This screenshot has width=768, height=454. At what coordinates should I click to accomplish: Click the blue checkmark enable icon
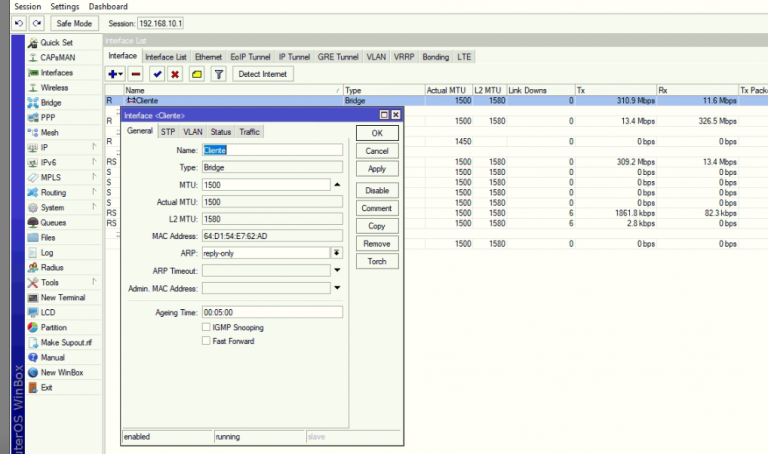click(157, 74)
